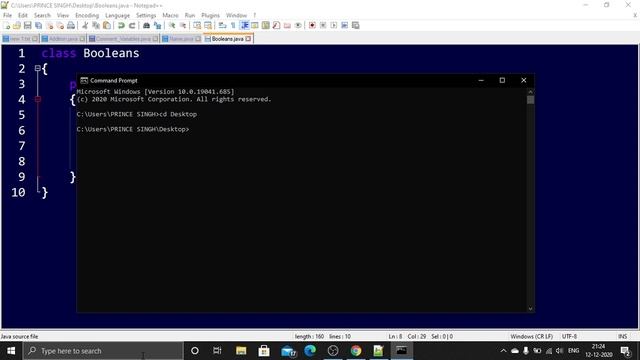Click the Windows (CR LF) status field
The image size is (640, 360).
point(531,336)
